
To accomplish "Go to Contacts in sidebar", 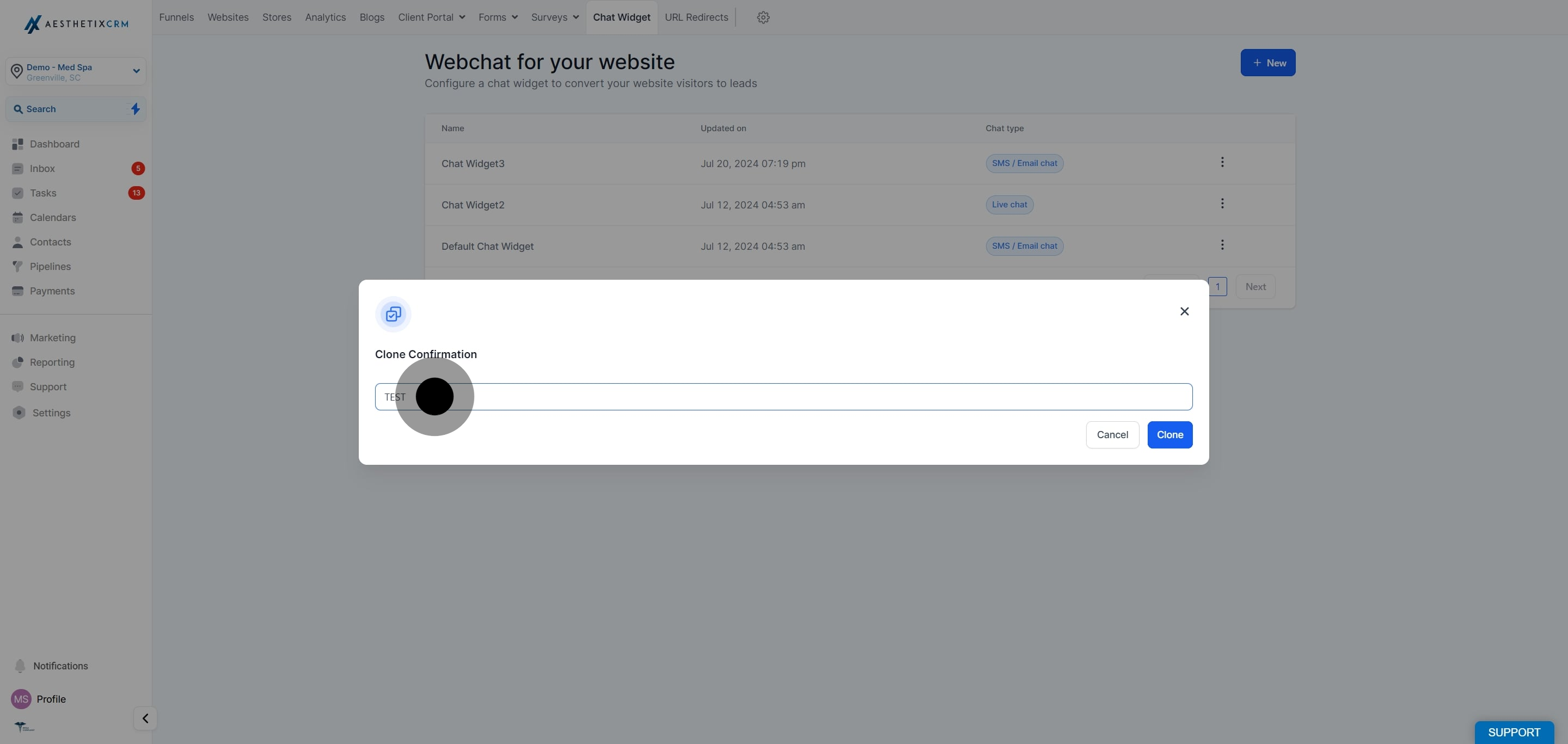I will (x=50, y=242).
